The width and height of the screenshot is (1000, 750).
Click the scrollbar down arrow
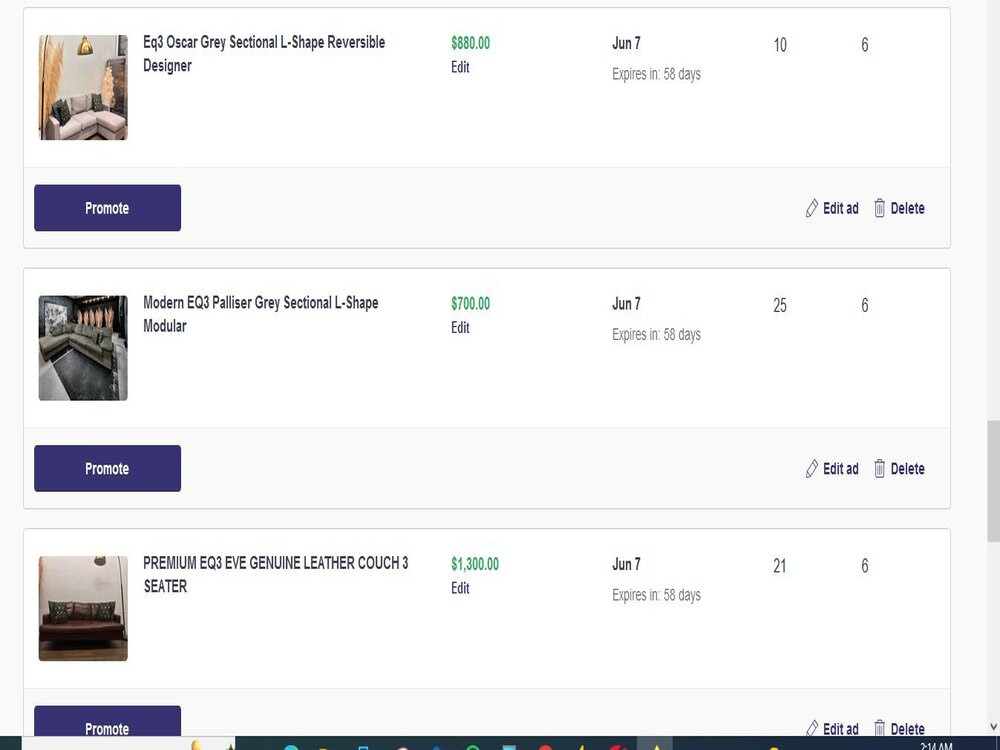[x=993, y=727]
